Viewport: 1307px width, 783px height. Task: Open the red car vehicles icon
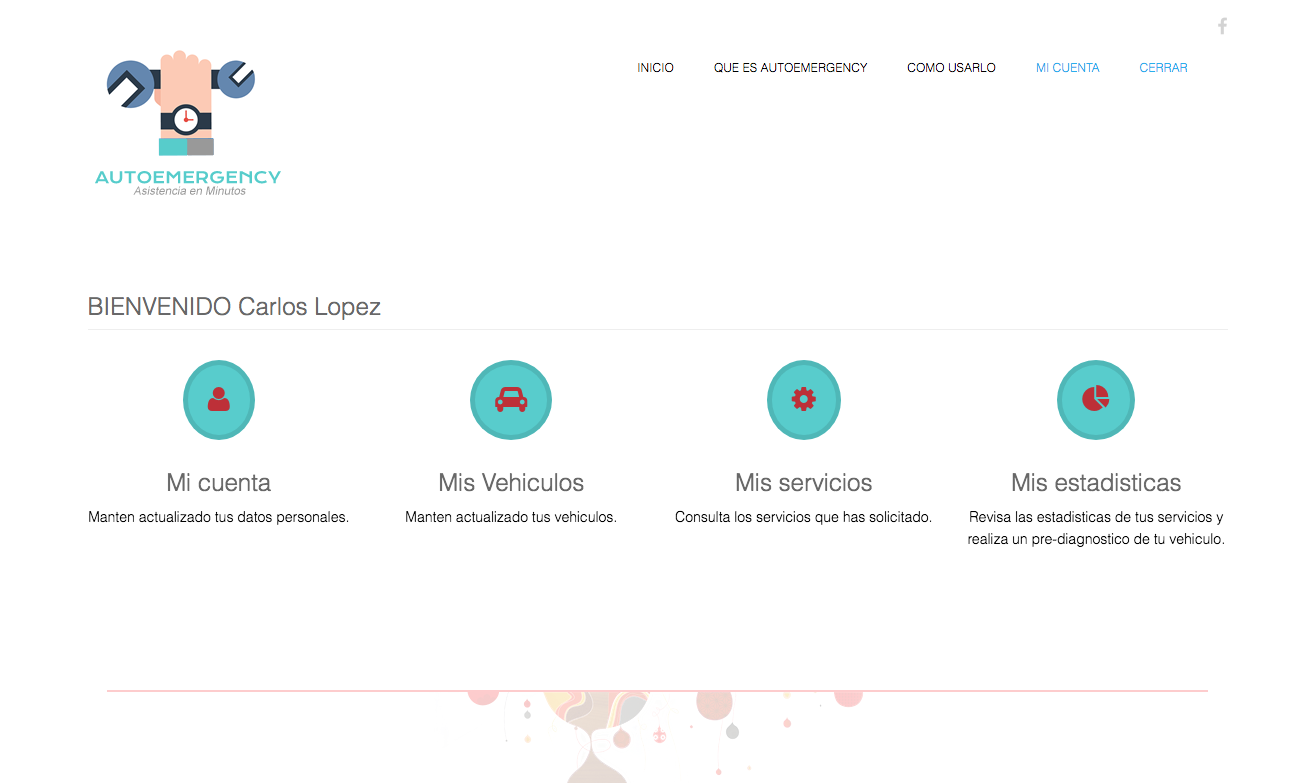(x=511, y=400)
